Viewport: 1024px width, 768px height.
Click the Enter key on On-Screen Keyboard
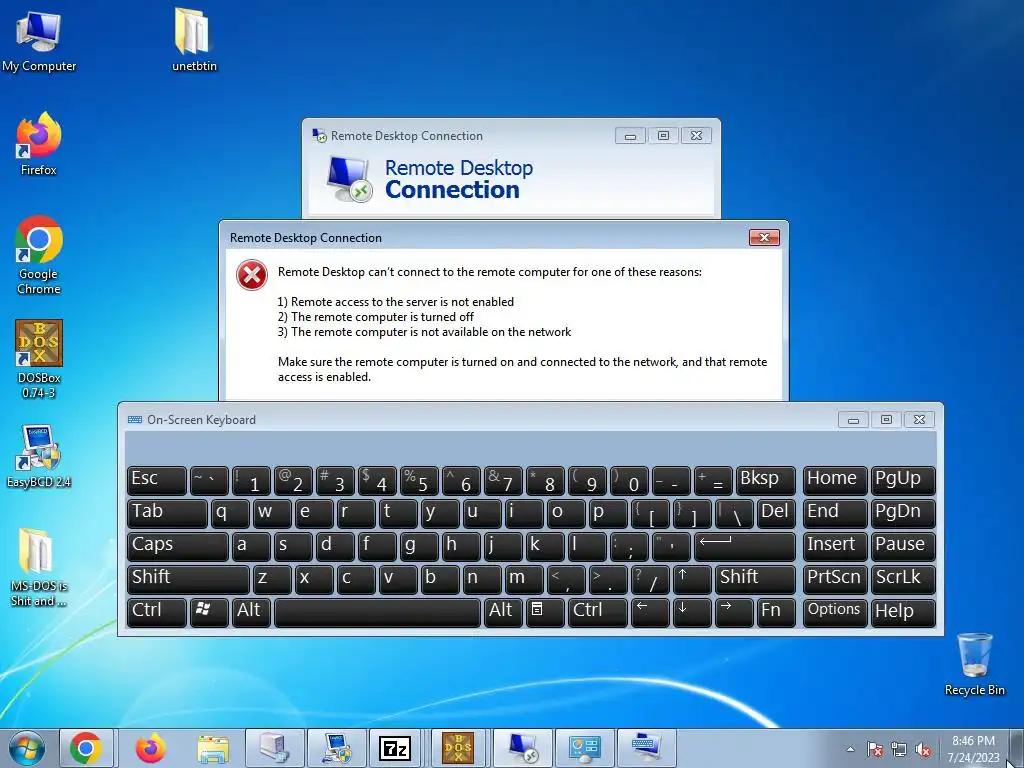pyautogui.click(x=744, y=546)
